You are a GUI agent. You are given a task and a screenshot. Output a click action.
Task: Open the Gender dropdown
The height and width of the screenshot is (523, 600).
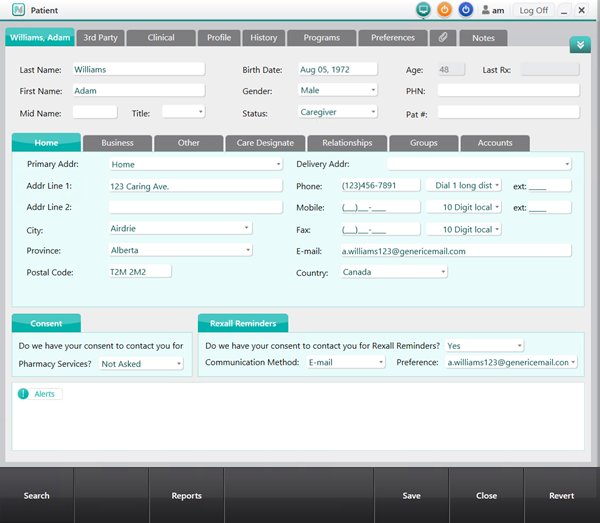(338, 90)
